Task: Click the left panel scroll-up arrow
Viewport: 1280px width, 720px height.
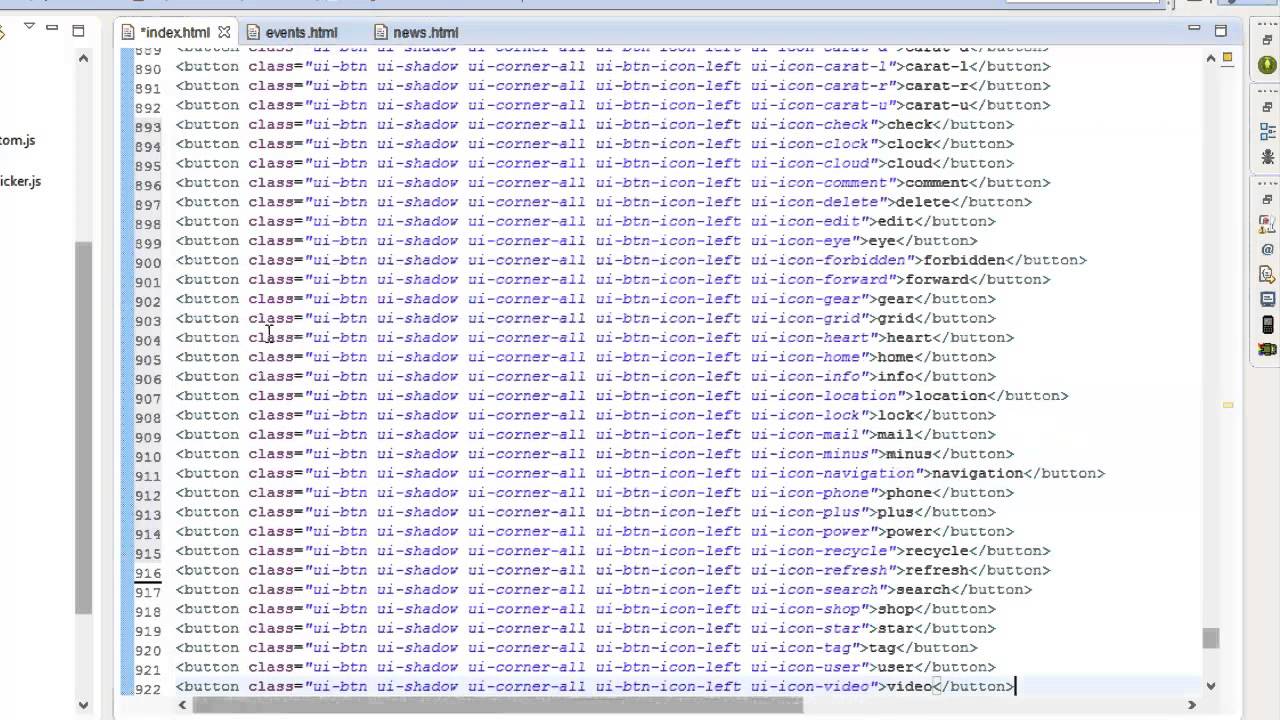Action: coord(84,58)
